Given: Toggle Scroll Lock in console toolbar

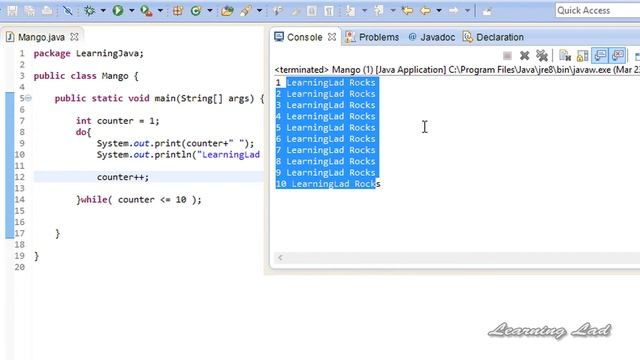Looking at the screenshot, I should pos(582,56).
